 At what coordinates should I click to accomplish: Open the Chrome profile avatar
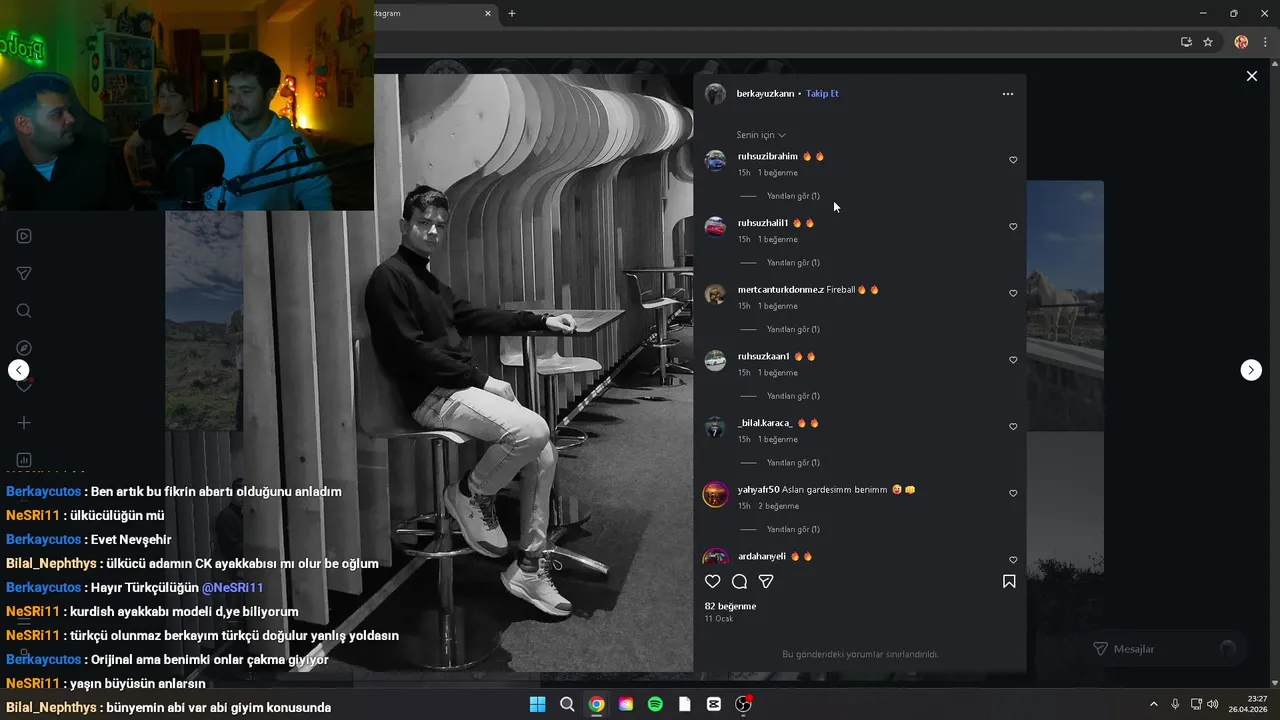1241,42
